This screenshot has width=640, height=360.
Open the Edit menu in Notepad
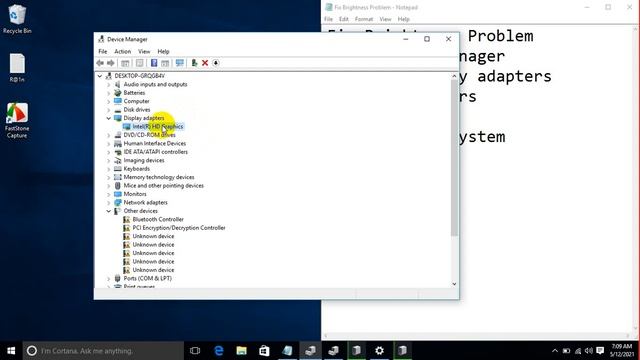tap(344, 19)
